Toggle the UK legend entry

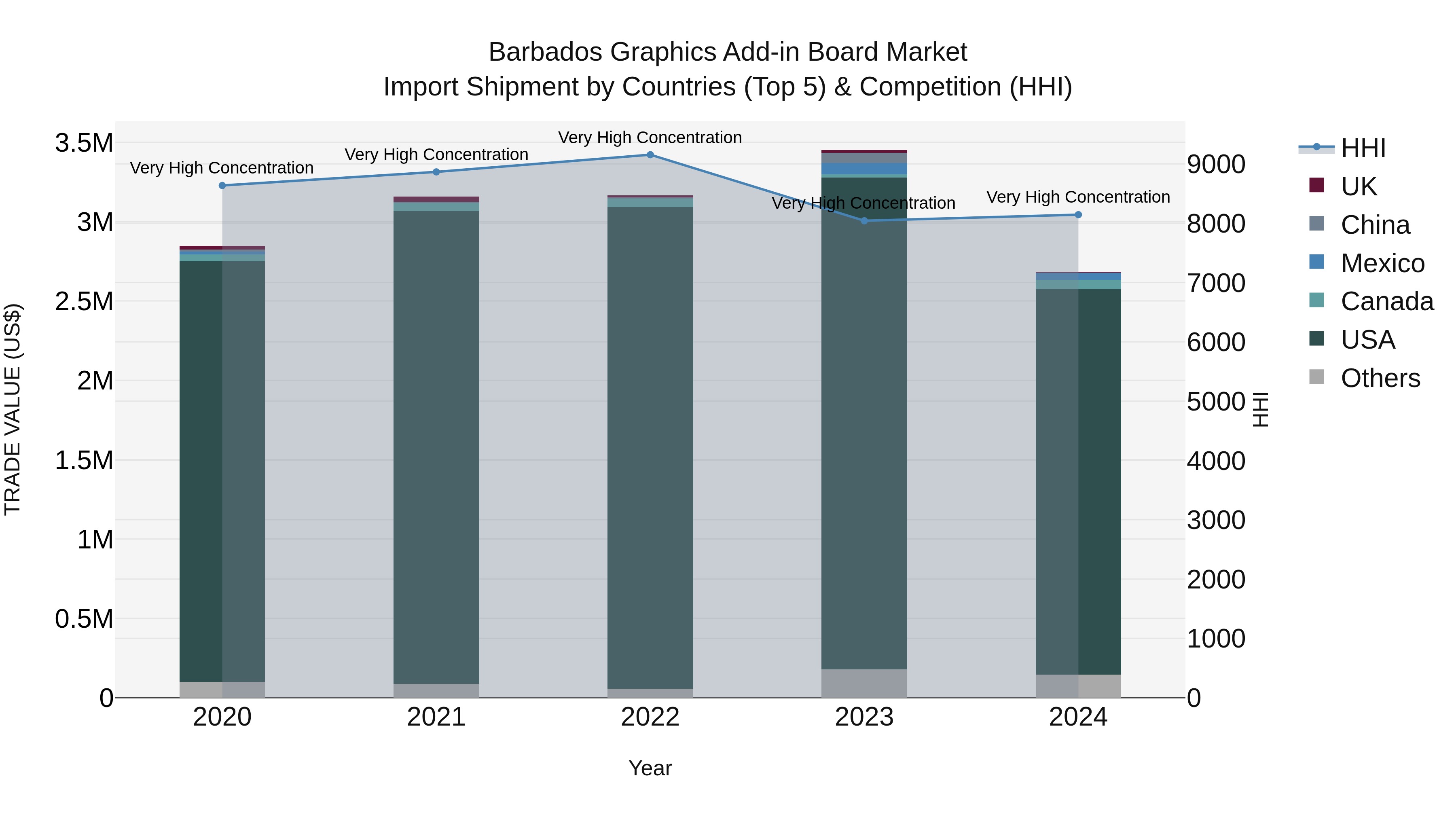[1343, 186]
